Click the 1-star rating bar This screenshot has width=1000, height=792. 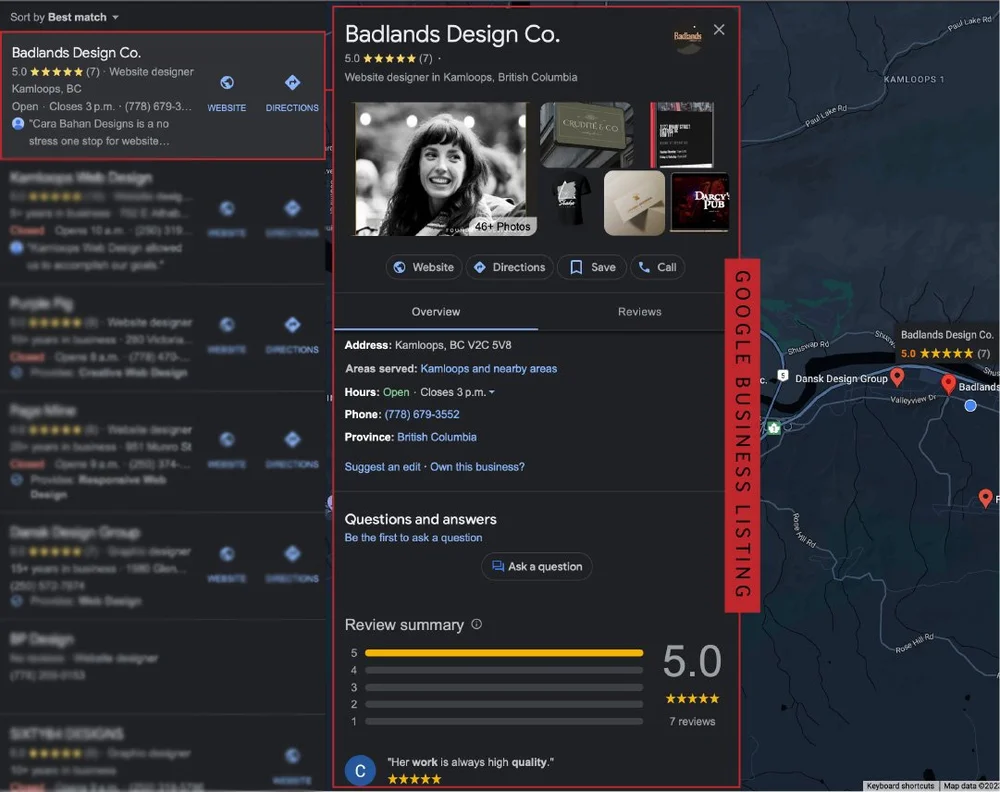(x=504, y=721)
